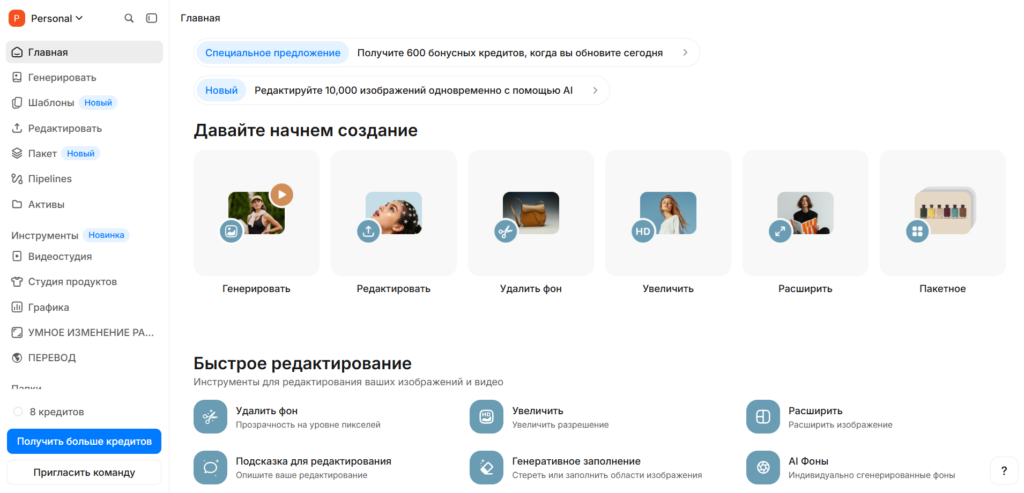The width and height of the screenshot is (1024, 493).
Task: Click the grid icon on Пакетное card
Action: [917, 231]
